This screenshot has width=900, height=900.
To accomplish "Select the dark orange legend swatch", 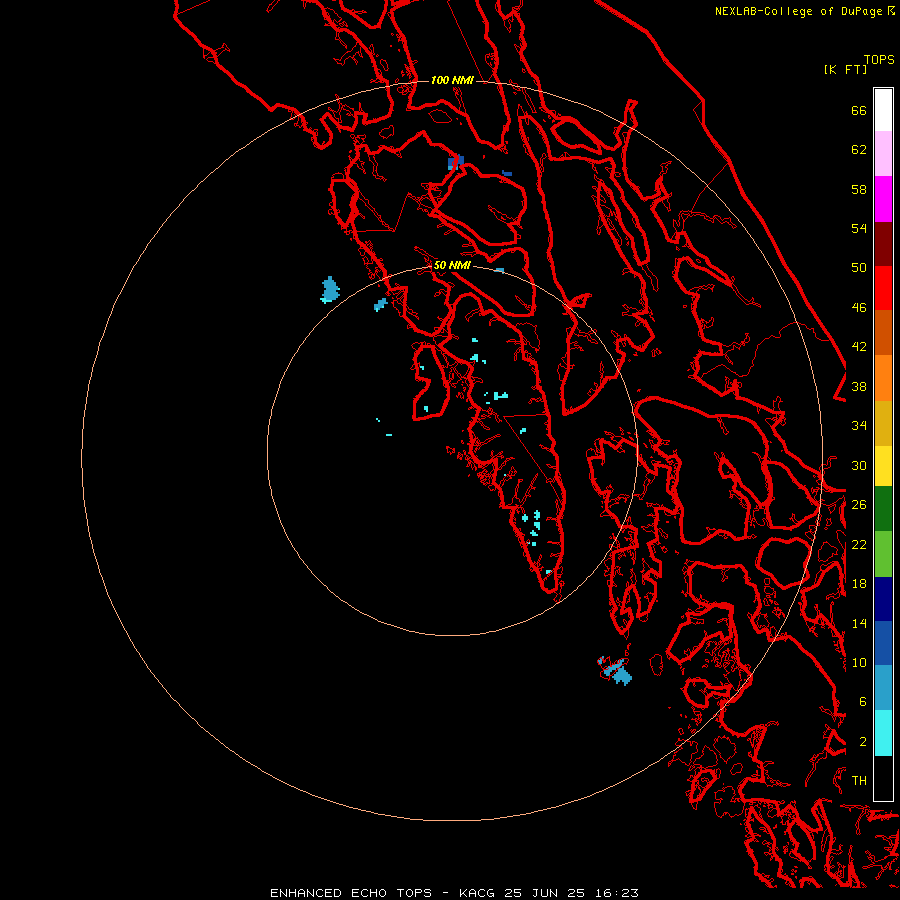I will click(x=883, y=332).
